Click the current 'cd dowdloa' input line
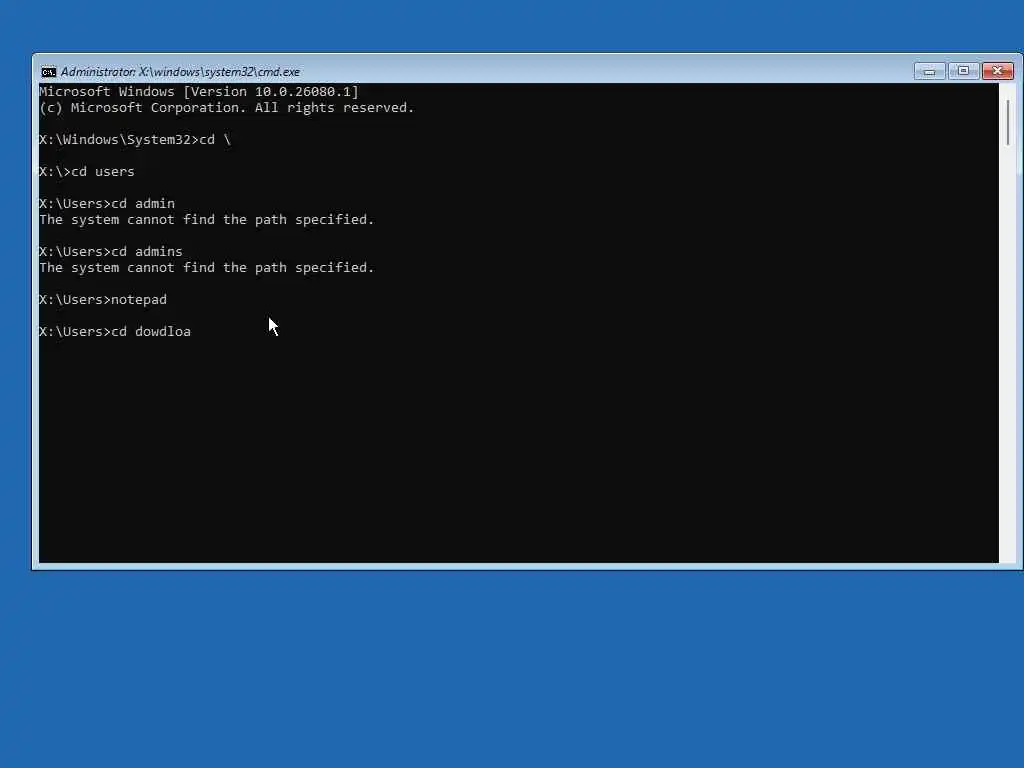Image resolution: width=1024 pixels, height=768 pixels. (115, 332)
